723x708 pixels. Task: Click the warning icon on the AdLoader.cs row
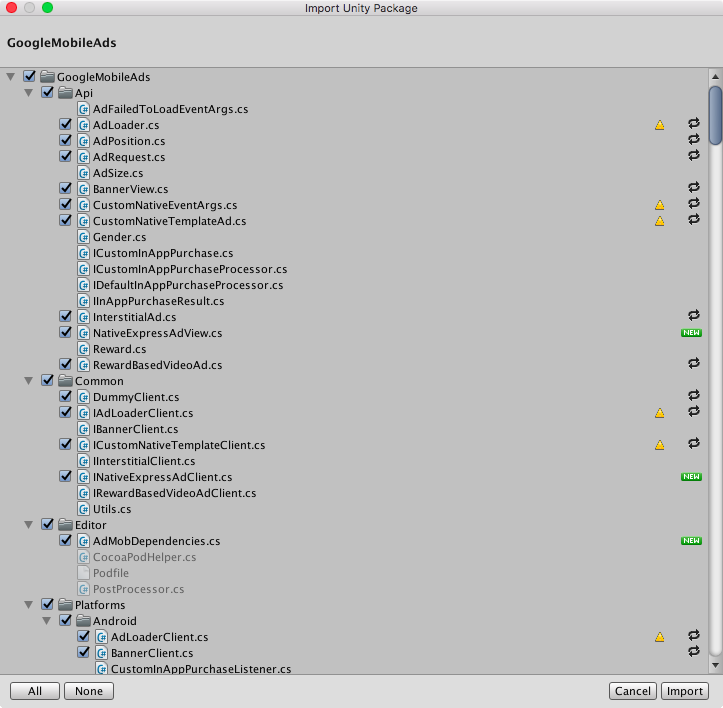click(660, 125)
